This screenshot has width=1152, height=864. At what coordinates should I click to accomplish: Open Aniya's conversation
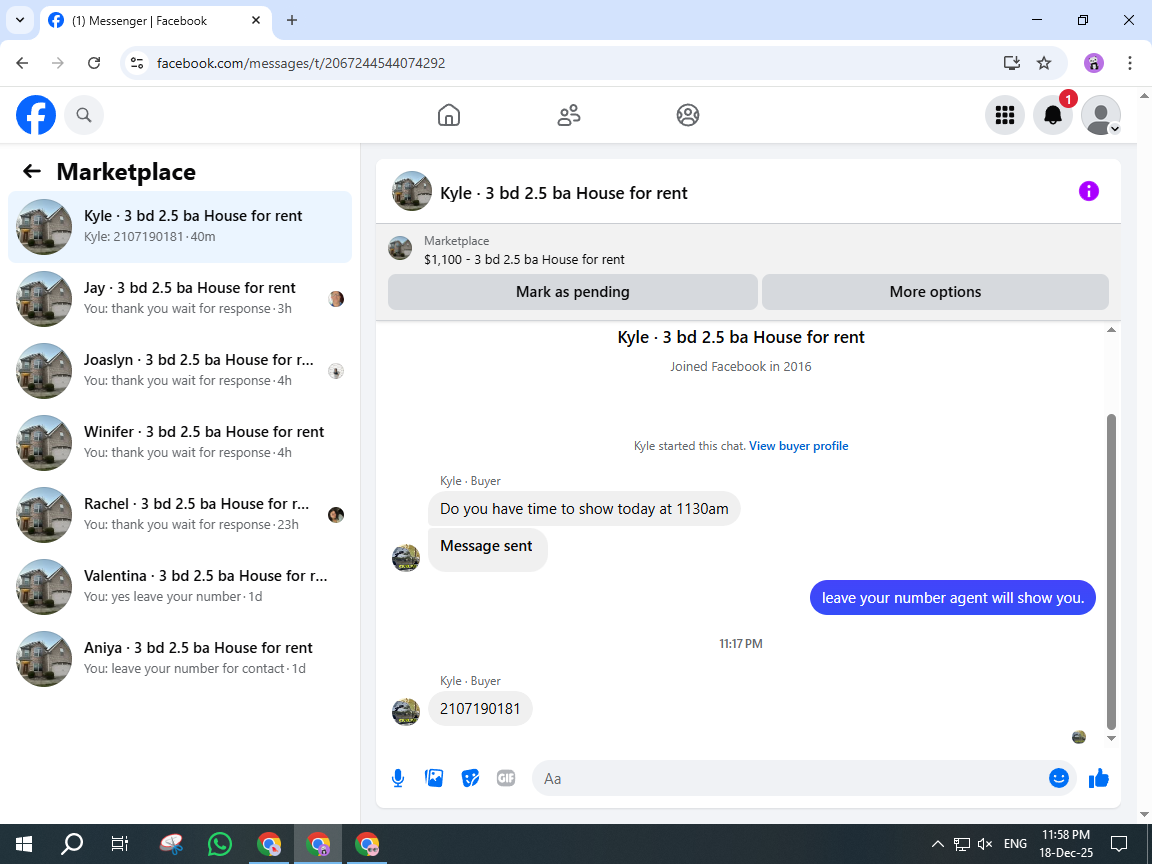click(x=180, y=659)
